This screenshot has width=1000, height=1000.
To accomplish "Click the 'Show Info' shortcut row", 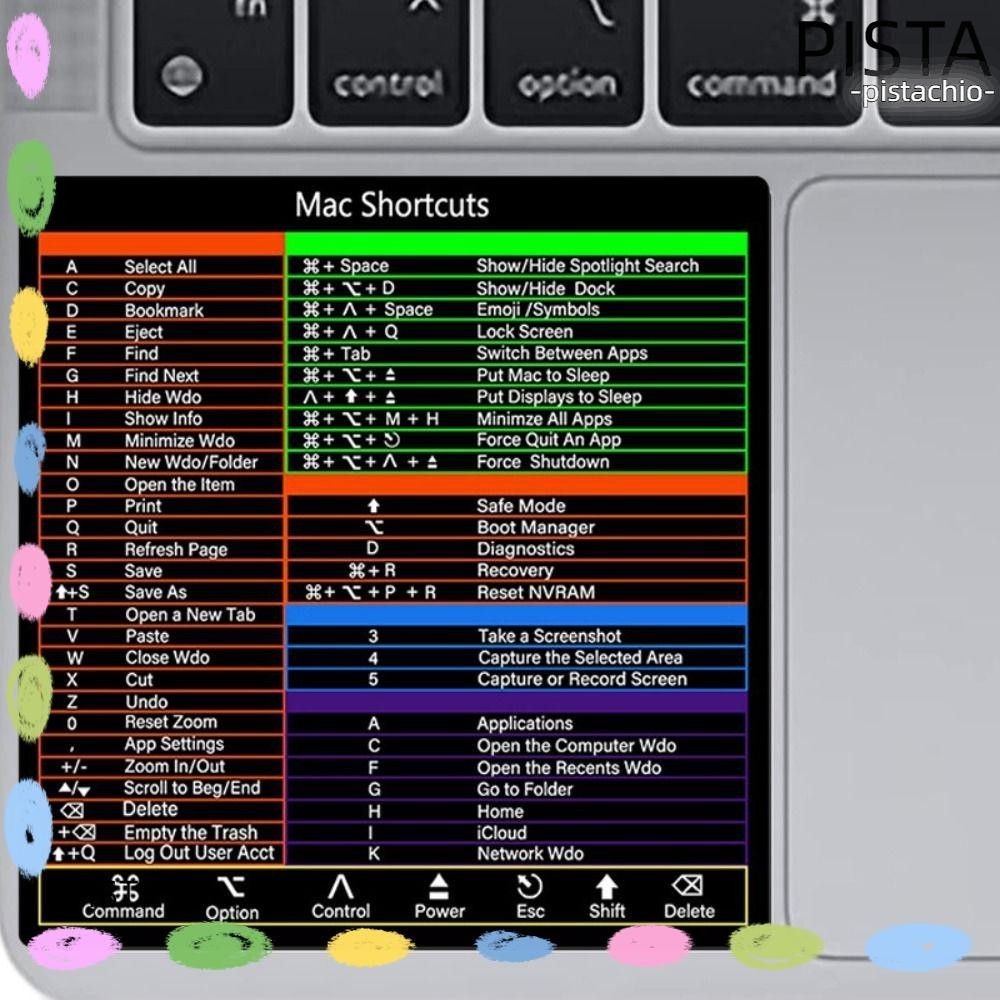I will tap(162, 418).
